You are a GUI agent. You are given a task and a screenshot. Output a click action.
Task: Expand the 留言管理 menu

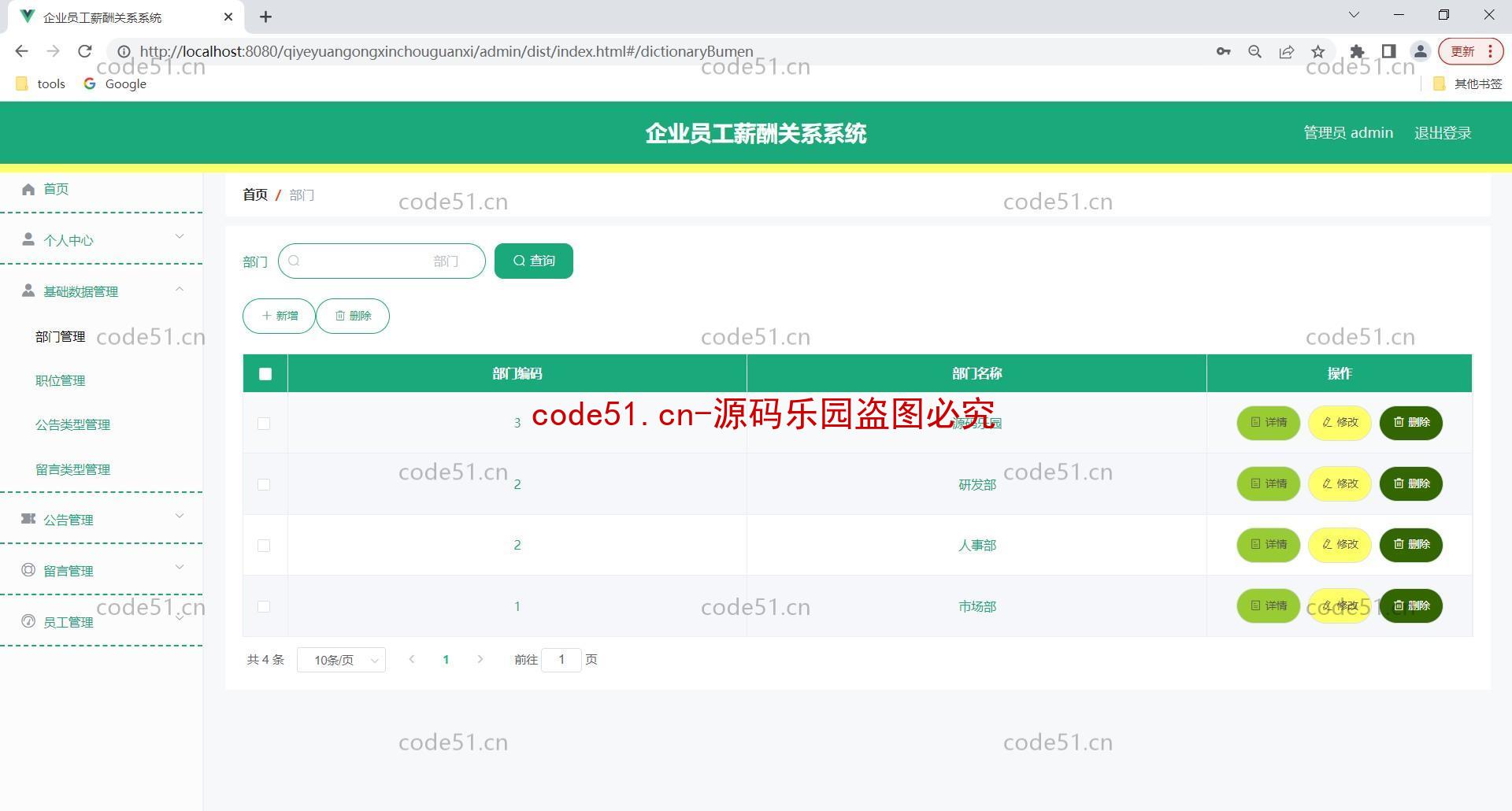pos(180,567)
